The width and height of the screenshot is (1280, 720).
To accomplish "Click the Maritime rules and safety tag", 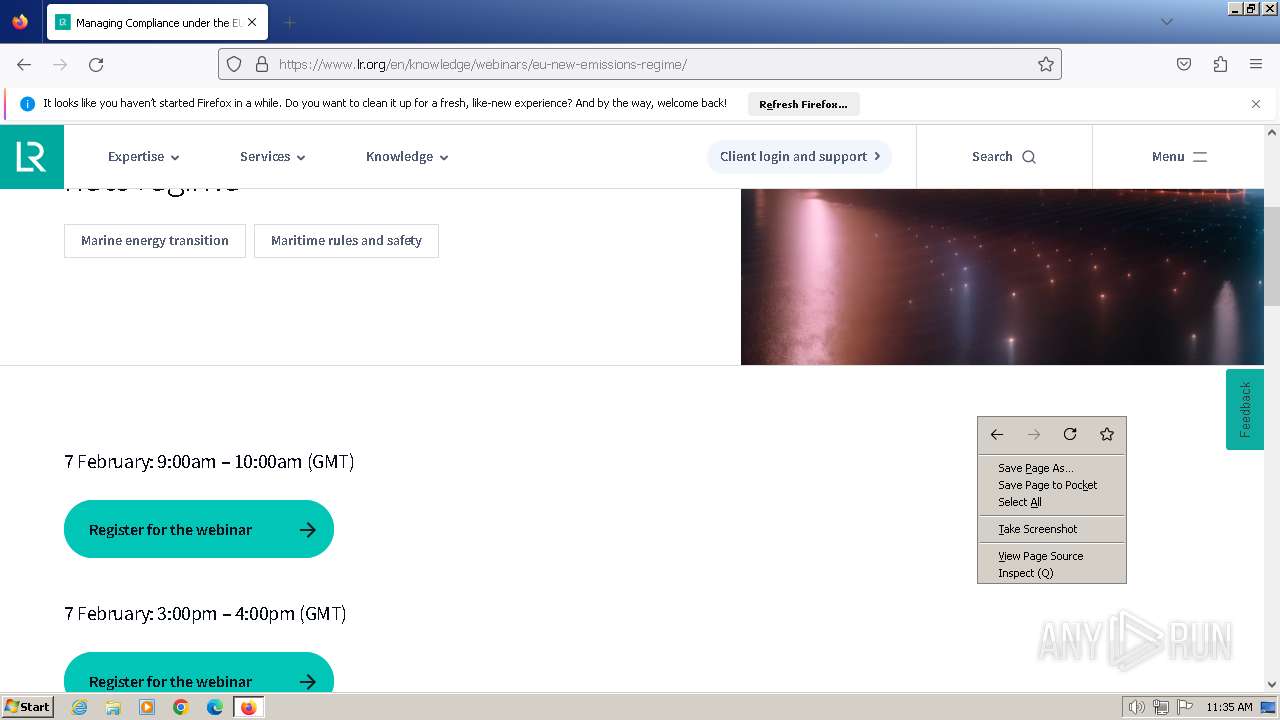I will tap(346, 241).
